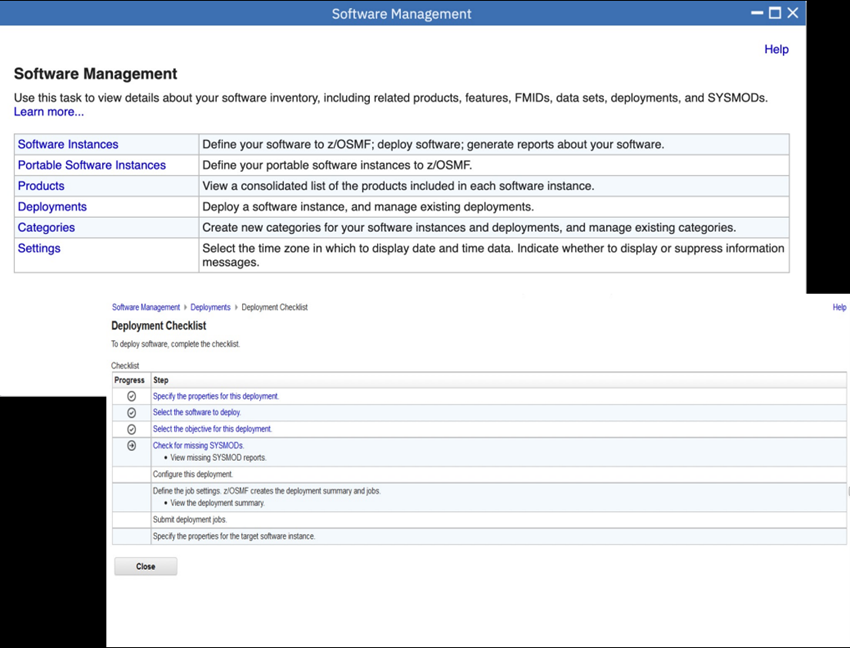The height and width of the screenshot is (648, 850).
Task: Click completed checkmark icon beside Select the software step
Action: click(131, 413)
